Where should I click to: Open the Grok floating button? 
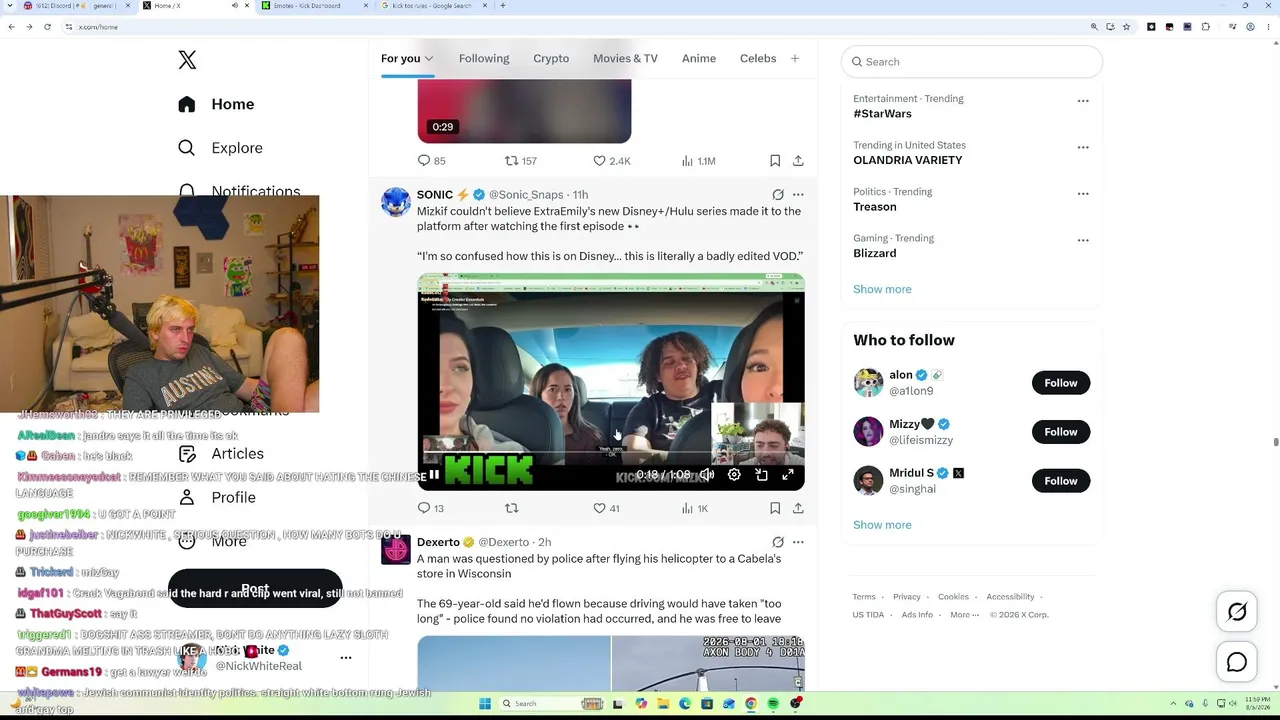coord(1237,612)
